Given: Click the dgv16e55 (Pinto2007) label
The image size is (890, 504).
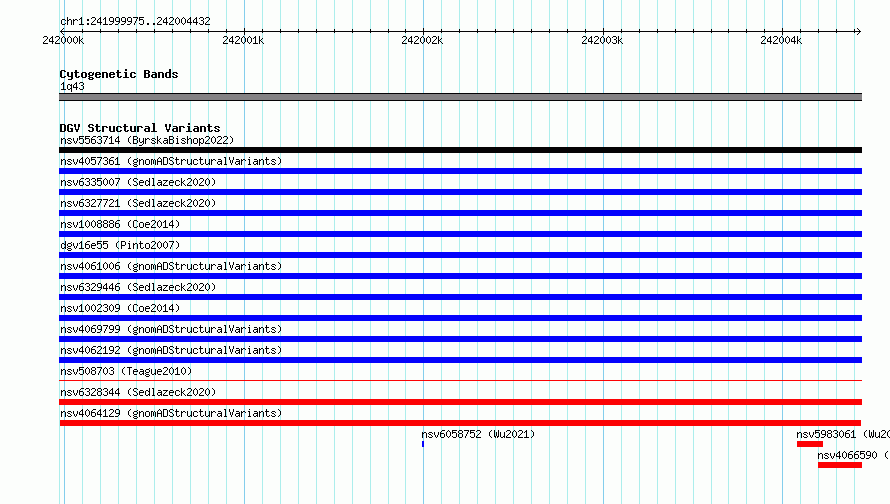Looking at the screenshot, I should (120, 245).
